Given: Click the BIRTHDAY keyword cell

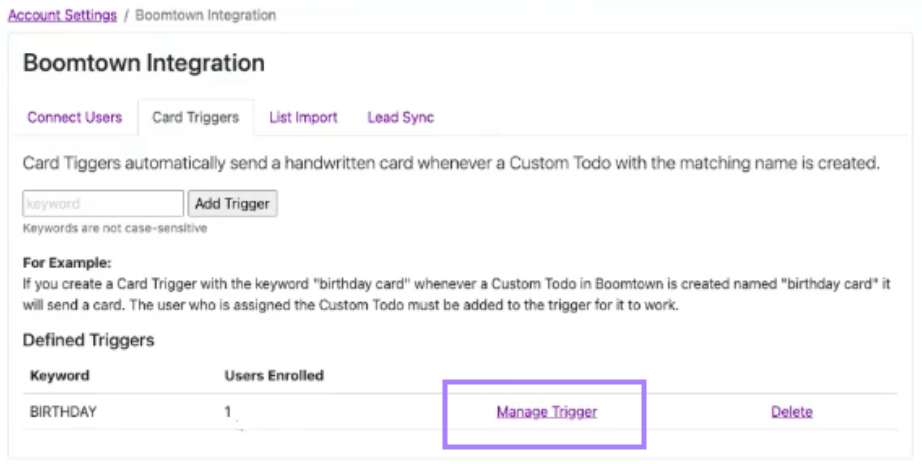Looking at the screenshot, I should click(x=63, y=411).
